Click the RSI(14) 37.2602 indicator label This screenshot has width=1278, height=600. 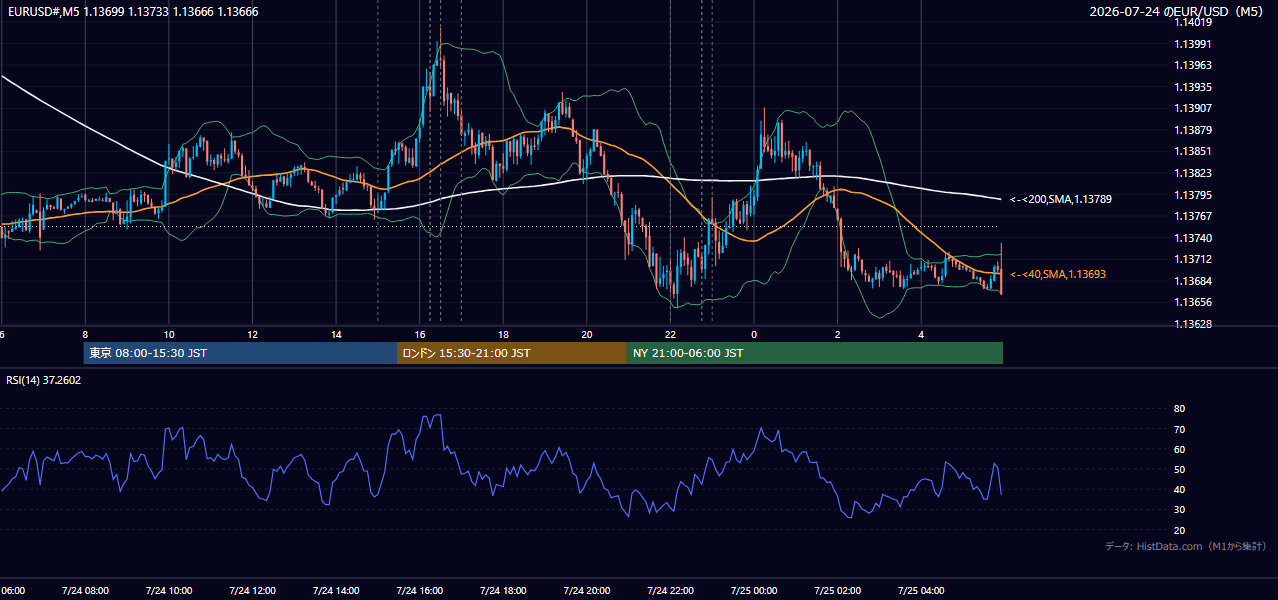pos(44,380)
